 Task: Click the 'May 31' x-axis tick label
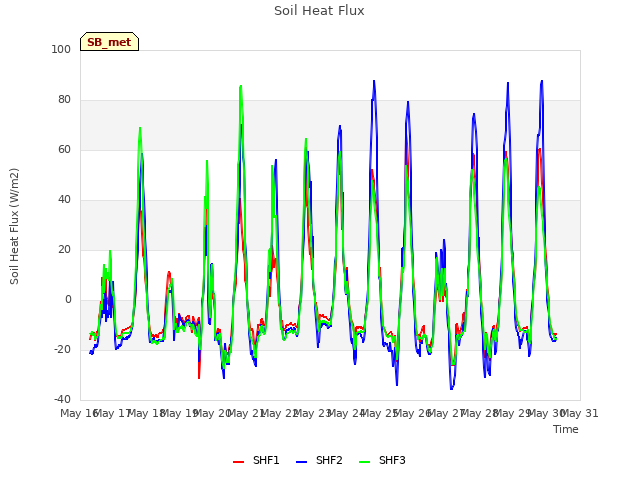(x=580, y=413)
